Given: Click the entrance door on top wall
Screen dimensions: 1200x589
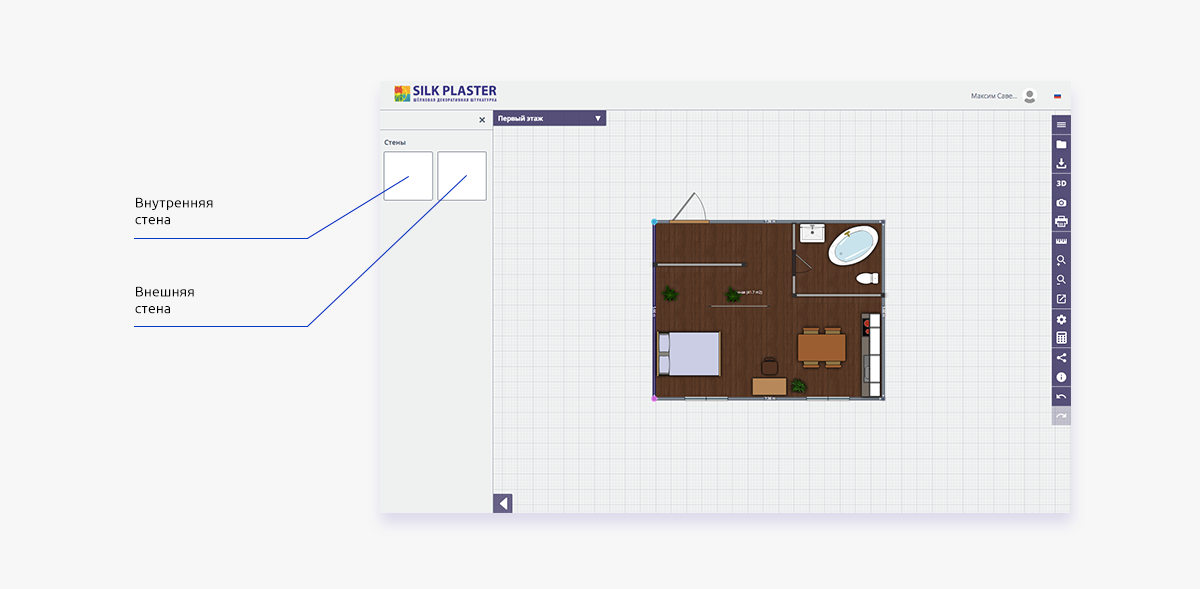Looking at the screenshot, I should coord(690,208).
